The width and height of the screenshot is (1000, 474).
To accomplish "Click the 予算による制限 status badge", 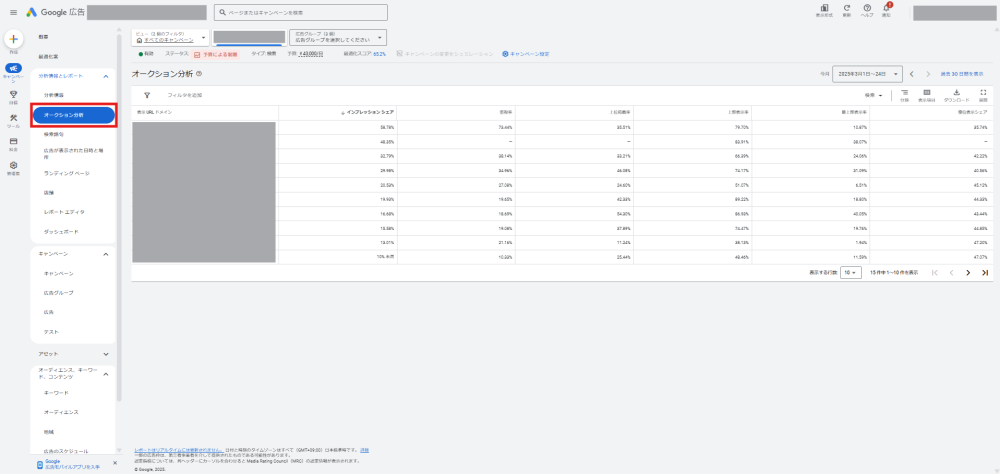I will tap(216, 55).
